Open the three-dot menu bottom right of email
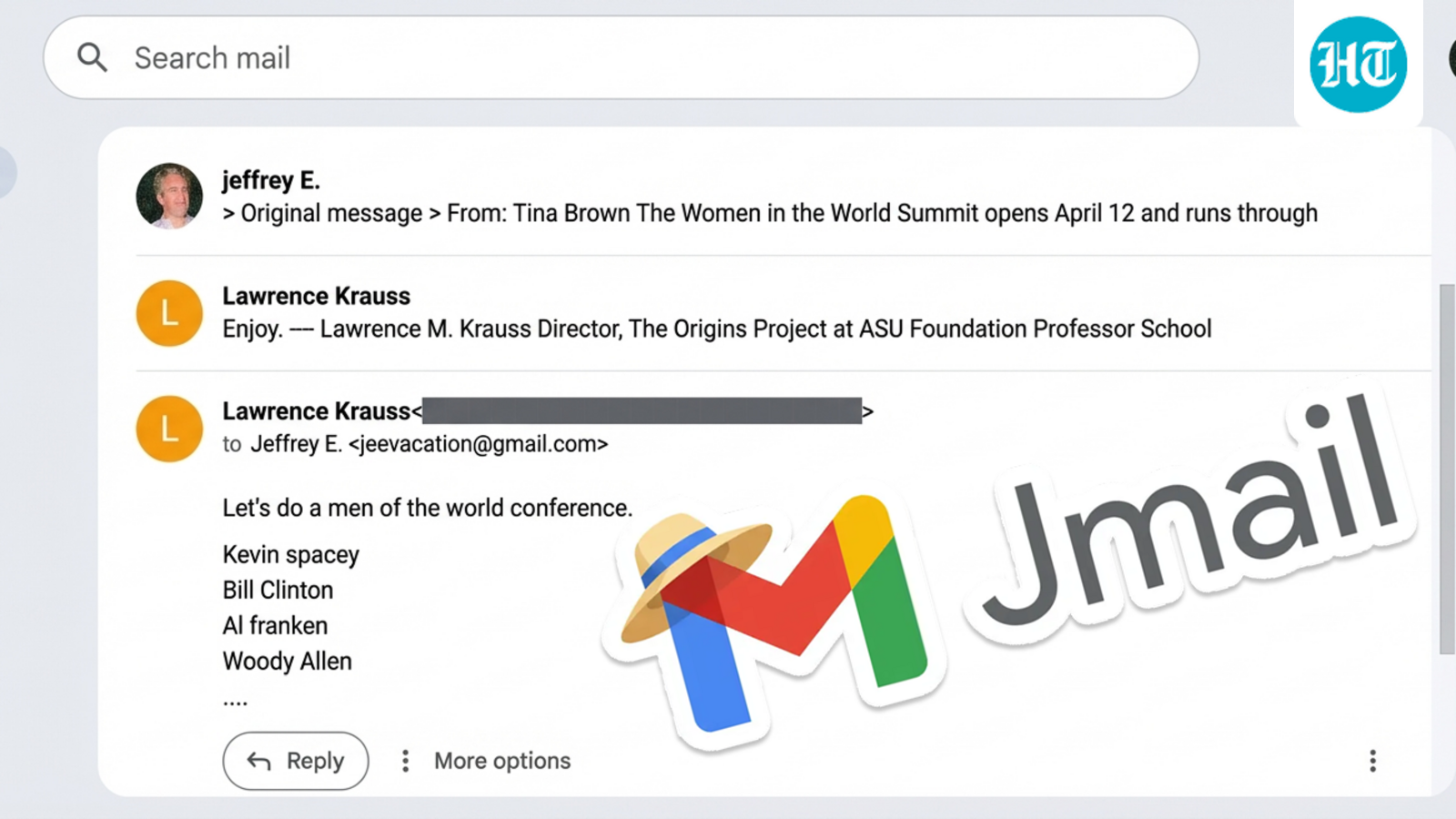The height and width of the screenshot is (819, 1456). tap(1372, 759)
